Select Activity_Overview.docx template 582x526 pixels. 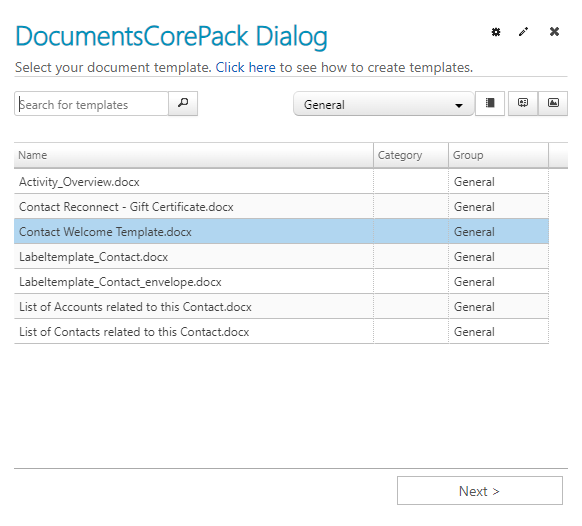(x=281, y=182)
